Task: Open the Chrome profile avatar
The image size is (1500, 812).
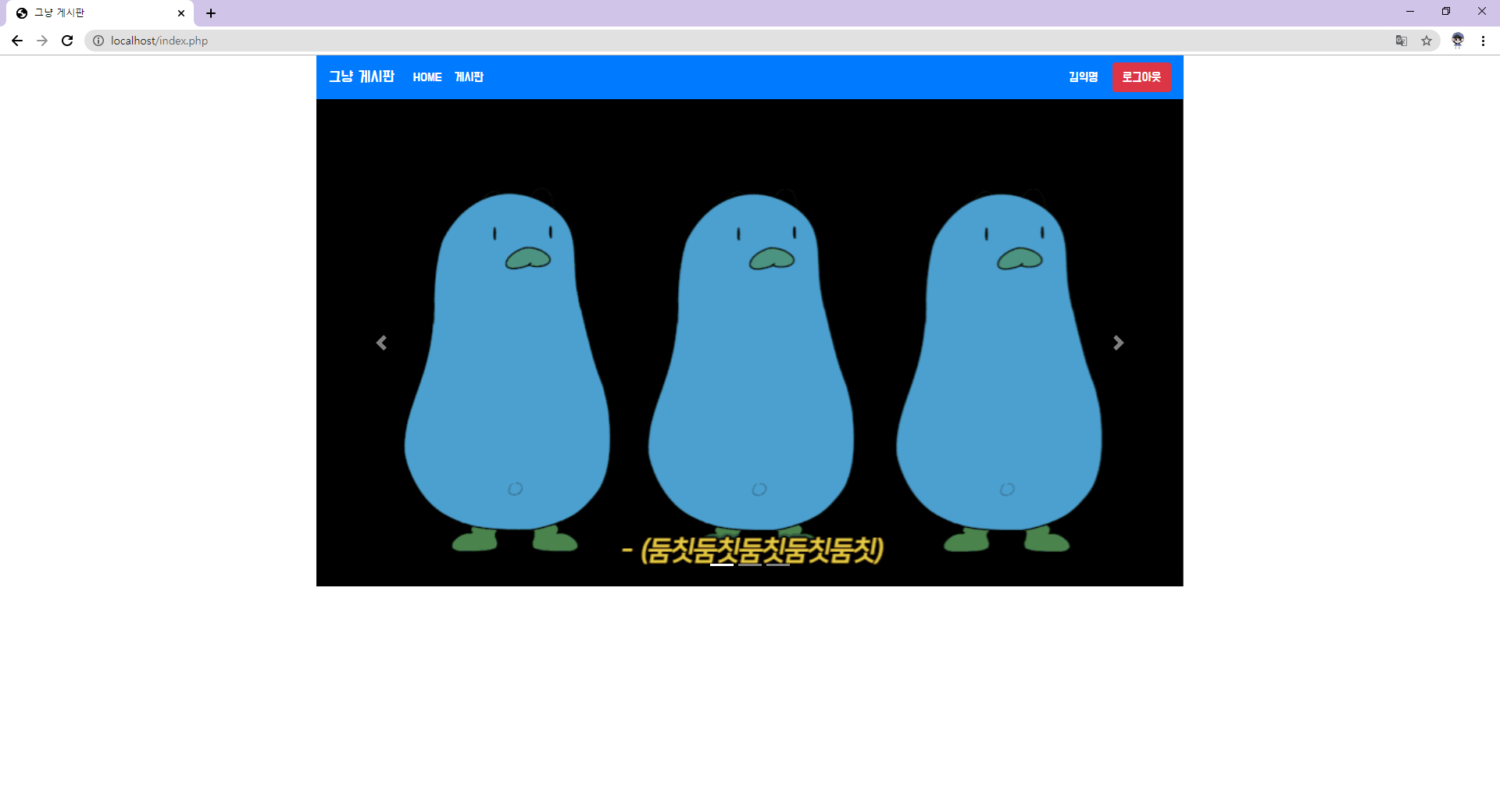Action: tap(1458, 41)
